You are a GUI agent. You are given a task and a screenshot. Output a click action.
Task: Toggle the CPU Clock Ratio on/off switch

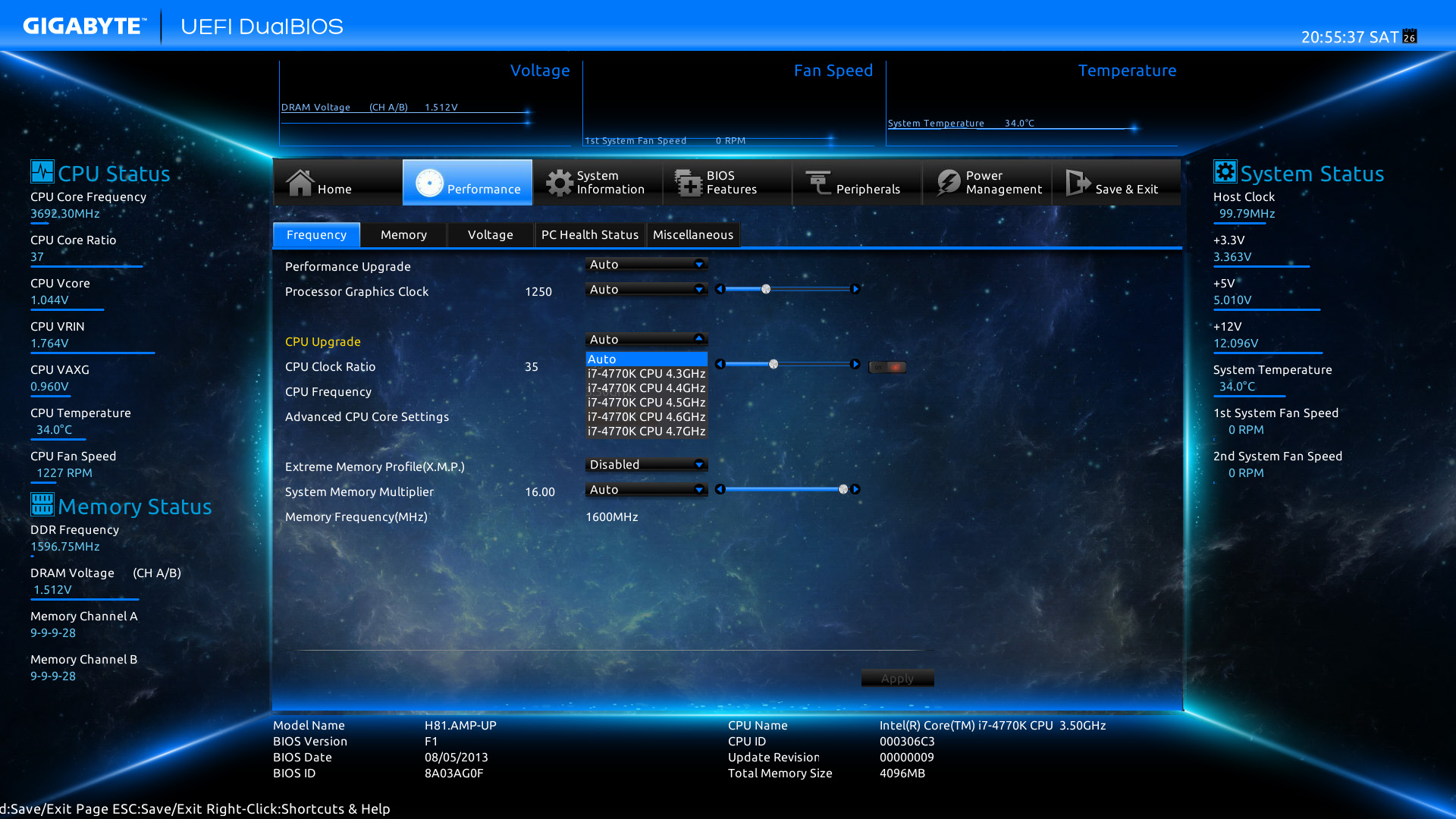point(887,367)
